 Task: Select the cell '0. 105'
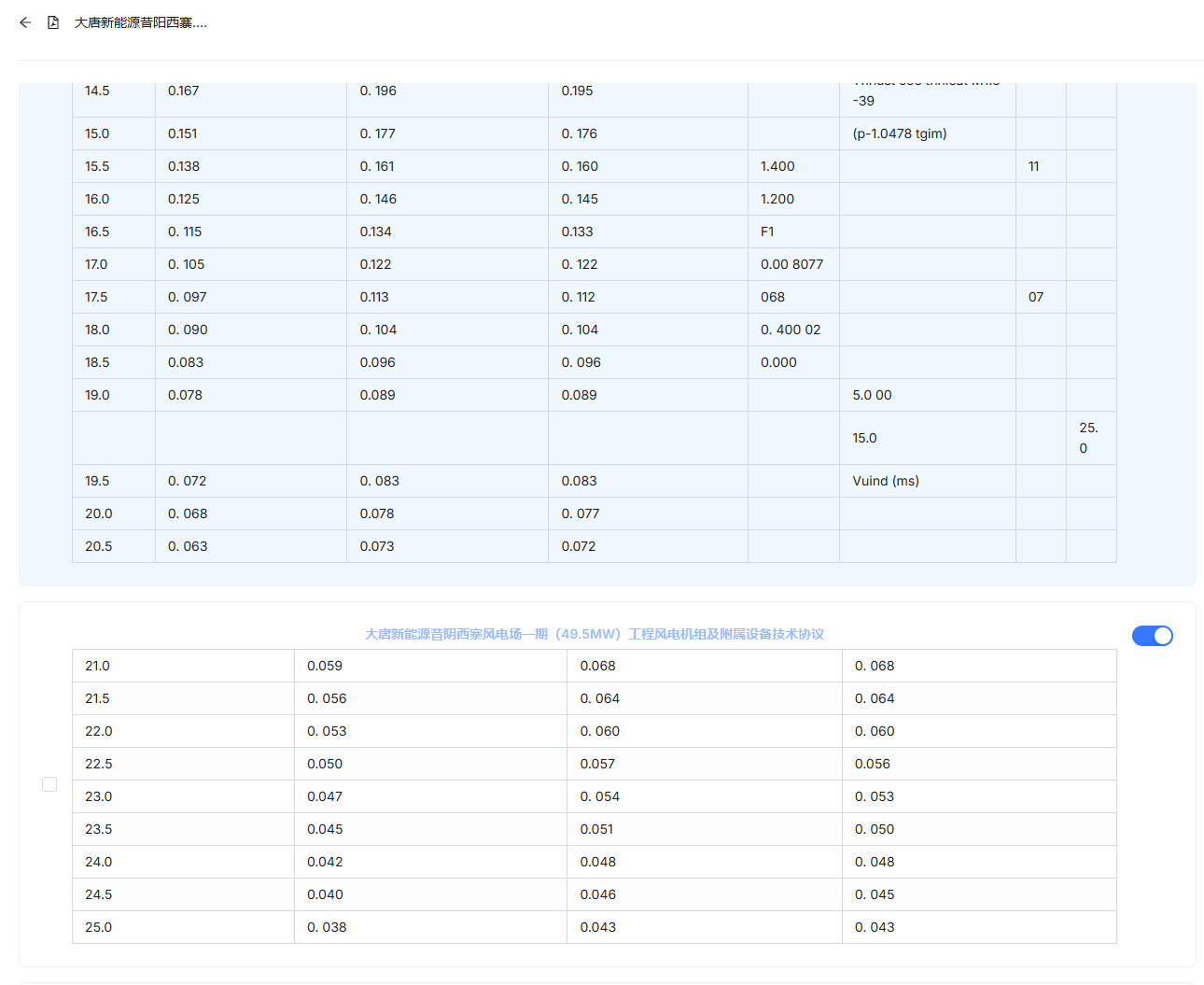[251, 264]
